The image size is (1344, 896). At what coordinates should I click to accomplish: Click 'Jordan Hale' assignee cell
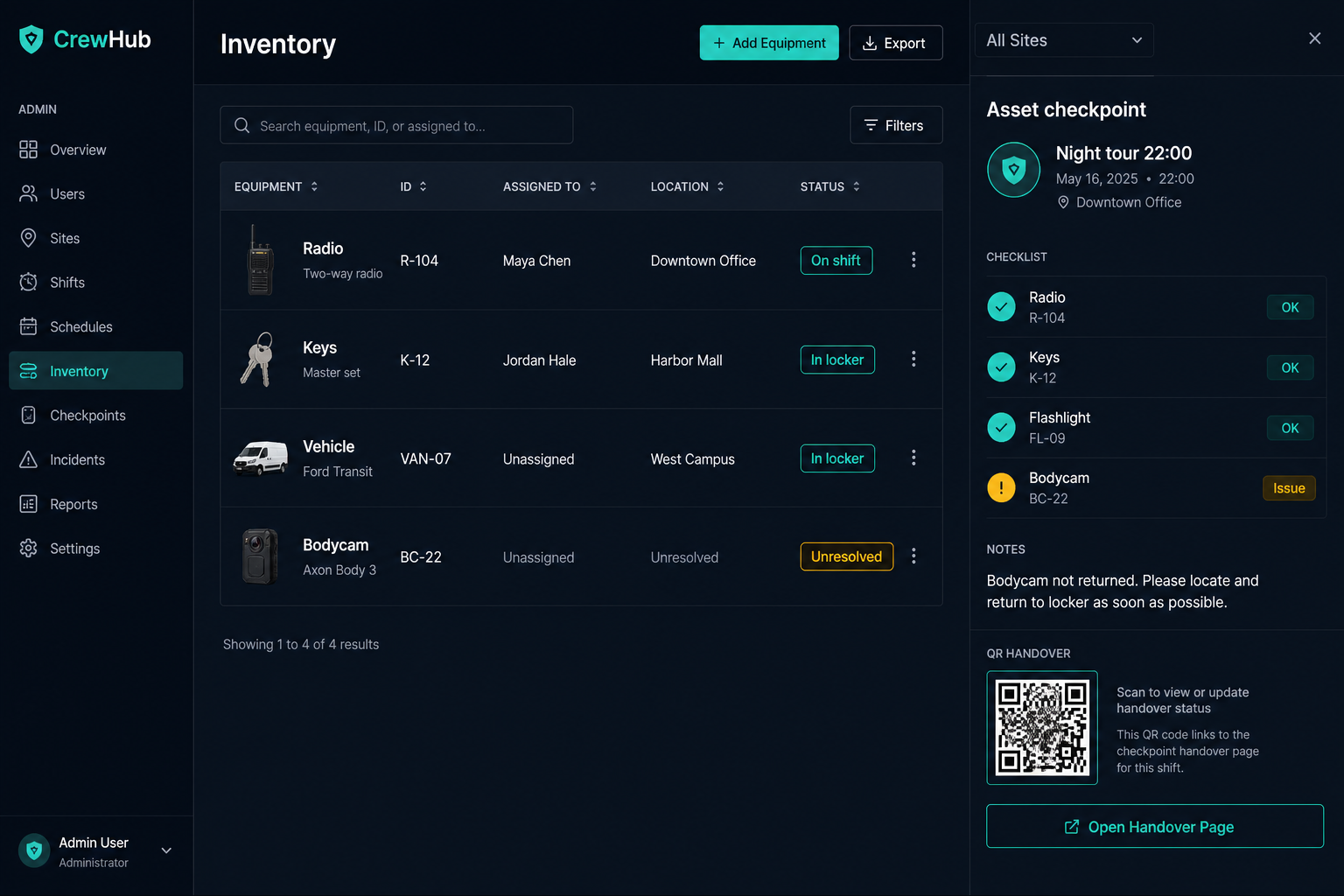coord(539,360)
